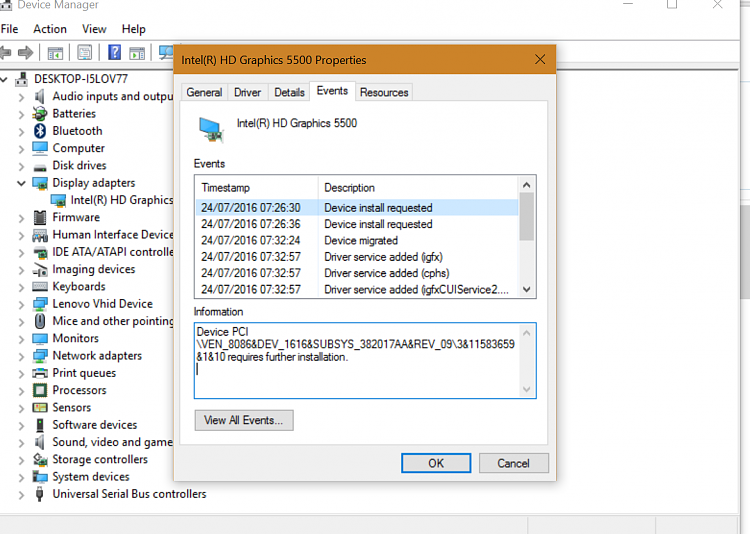Screen dimensions: 750x534
Task: Select the Mice and other pointing devices icon
Action: coord(40,321)
